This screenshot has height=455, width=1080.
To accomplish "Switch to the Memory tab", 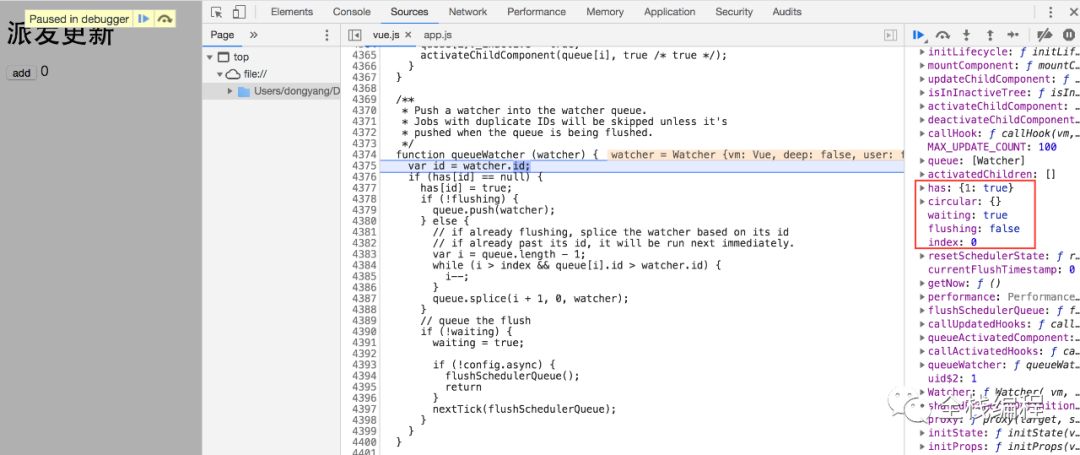I will [x=605, y=12].
